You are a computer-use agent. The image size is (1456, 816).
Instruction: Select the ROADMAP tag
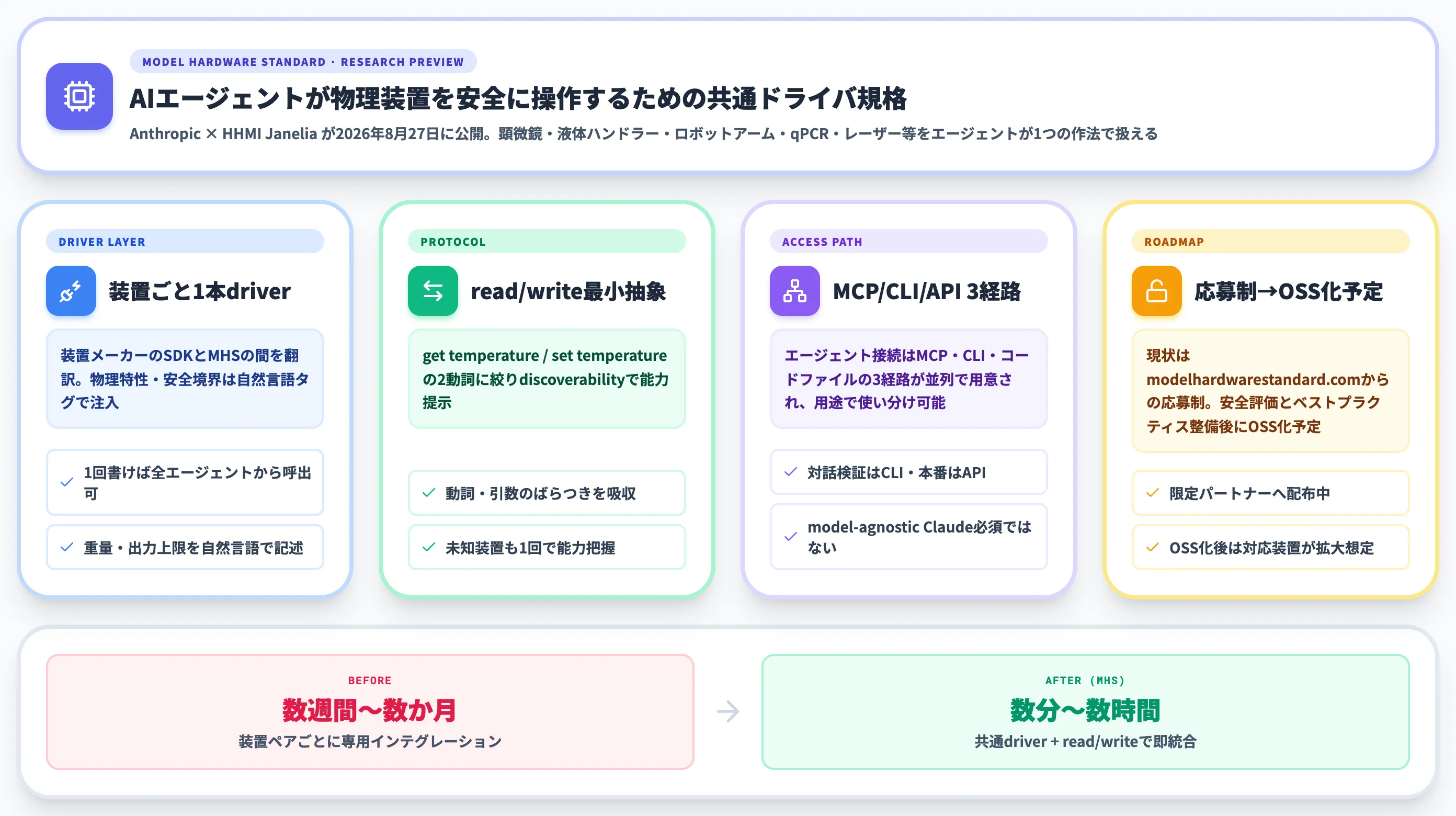[1270, 242]
